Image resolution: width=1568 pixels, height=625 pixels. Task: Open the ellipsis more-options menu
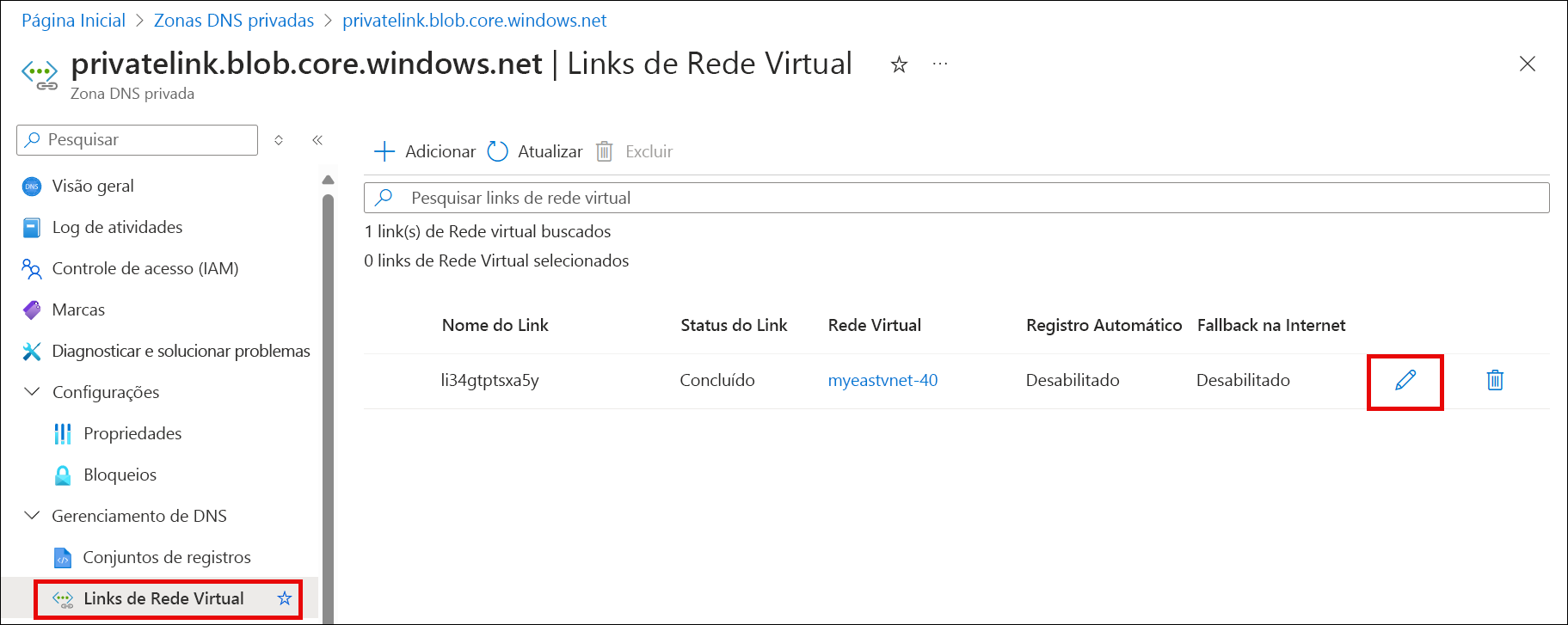939,64
